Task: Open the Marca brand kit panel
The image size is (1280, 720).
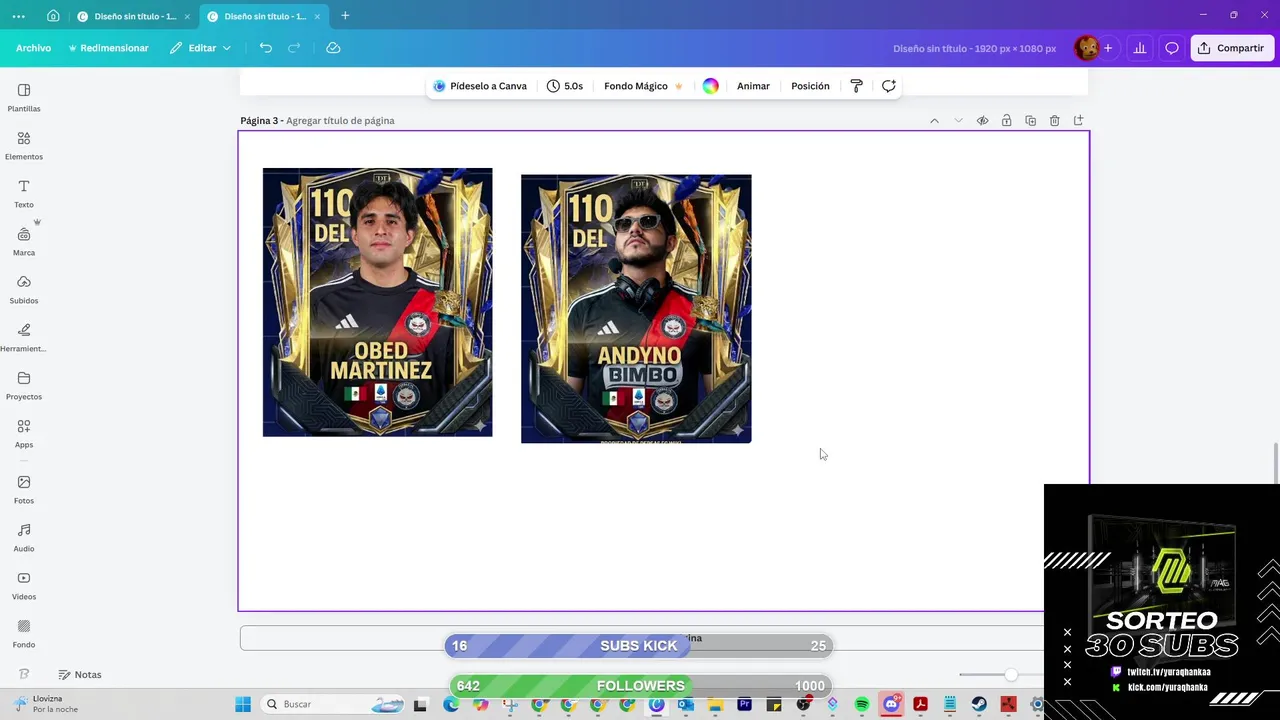Action: click(x=24, y=241)
